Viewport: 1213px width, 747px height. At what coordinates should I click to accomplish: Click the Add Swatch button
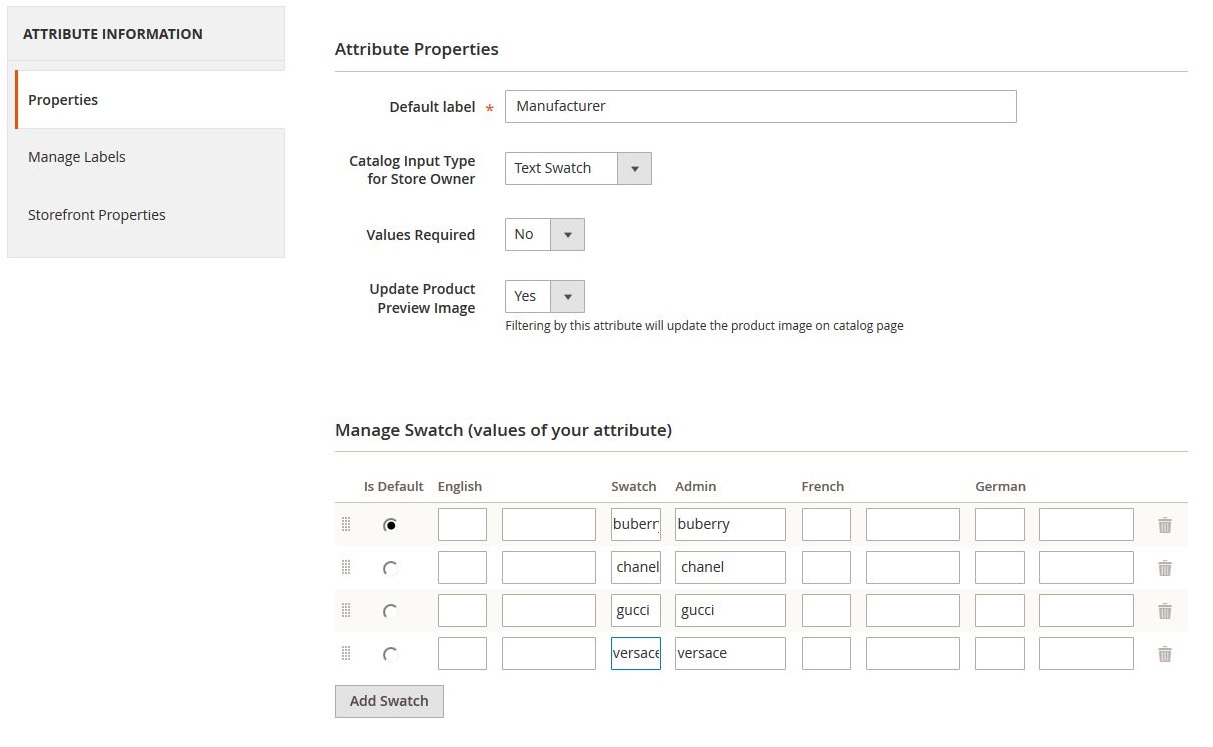[x=389, y=701]
